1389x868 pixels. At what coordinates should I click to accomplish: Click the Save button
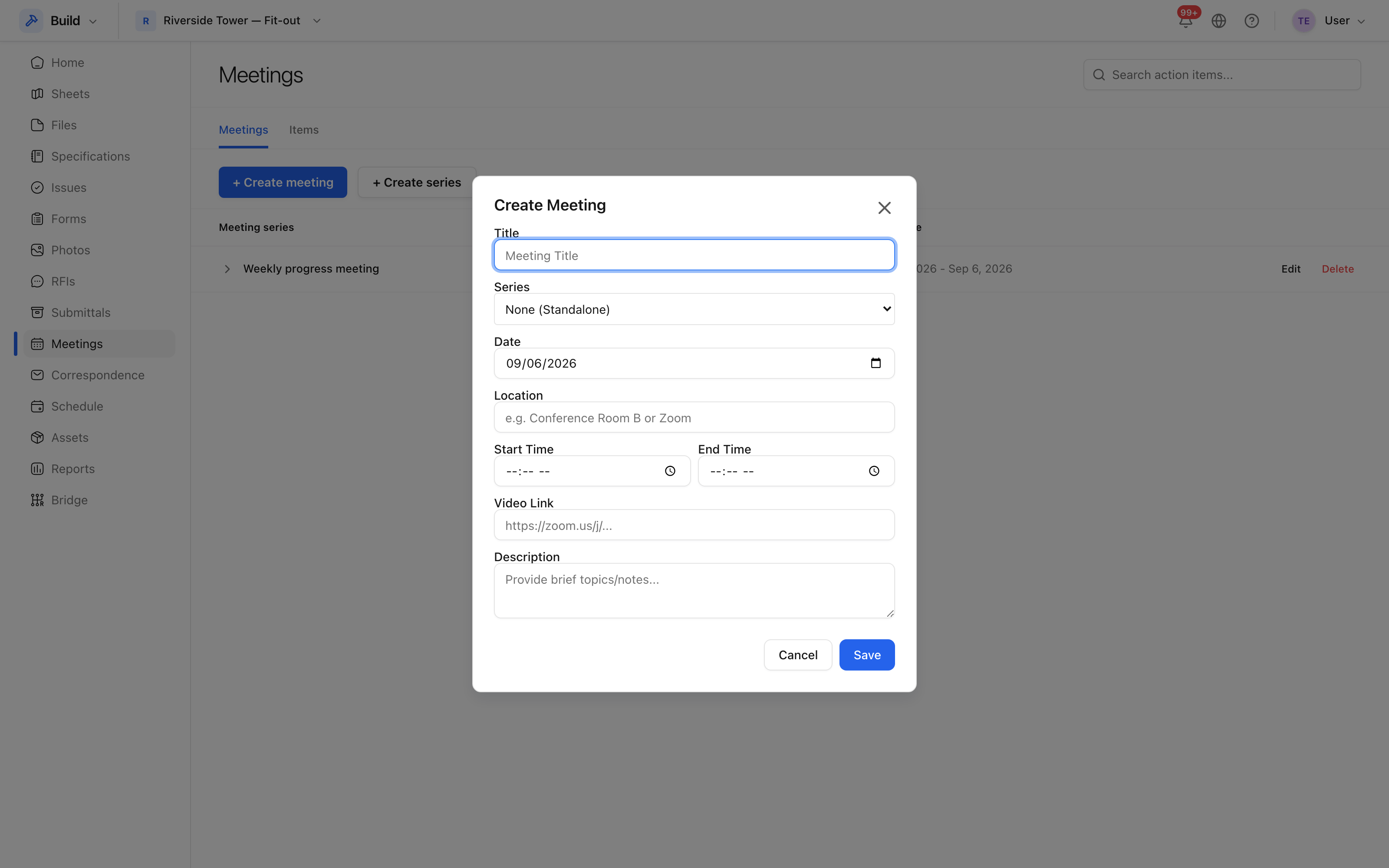(x=867, y=654)
